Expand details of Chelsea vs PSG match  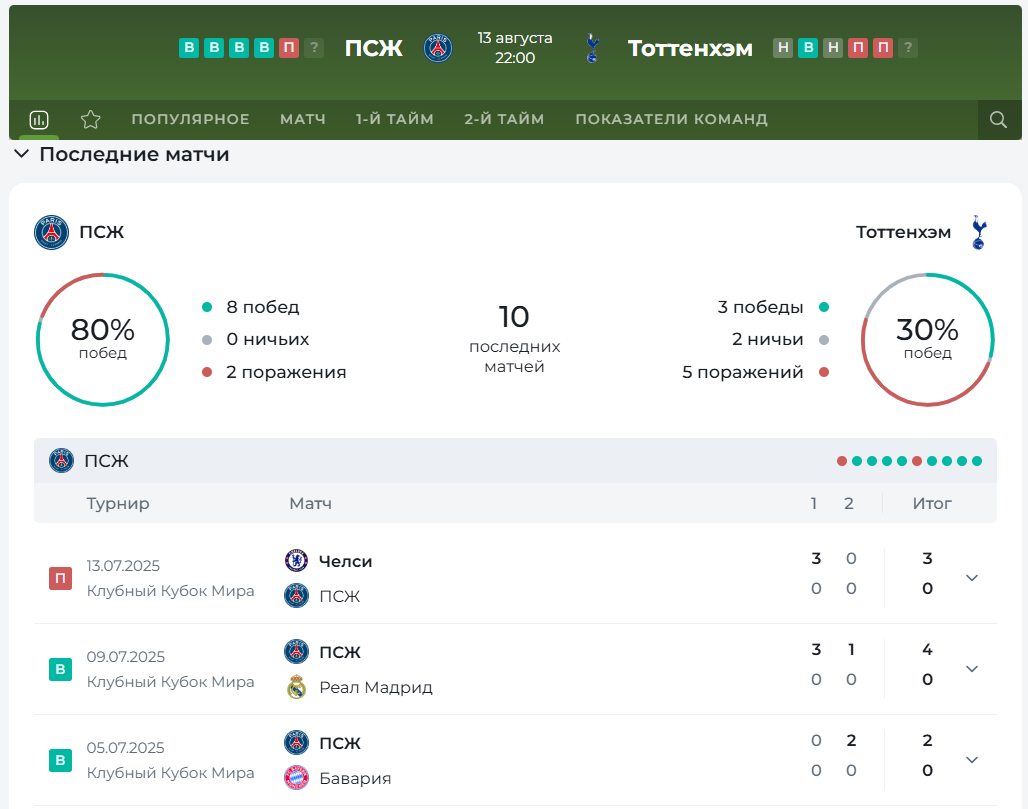tap(972, 578)
